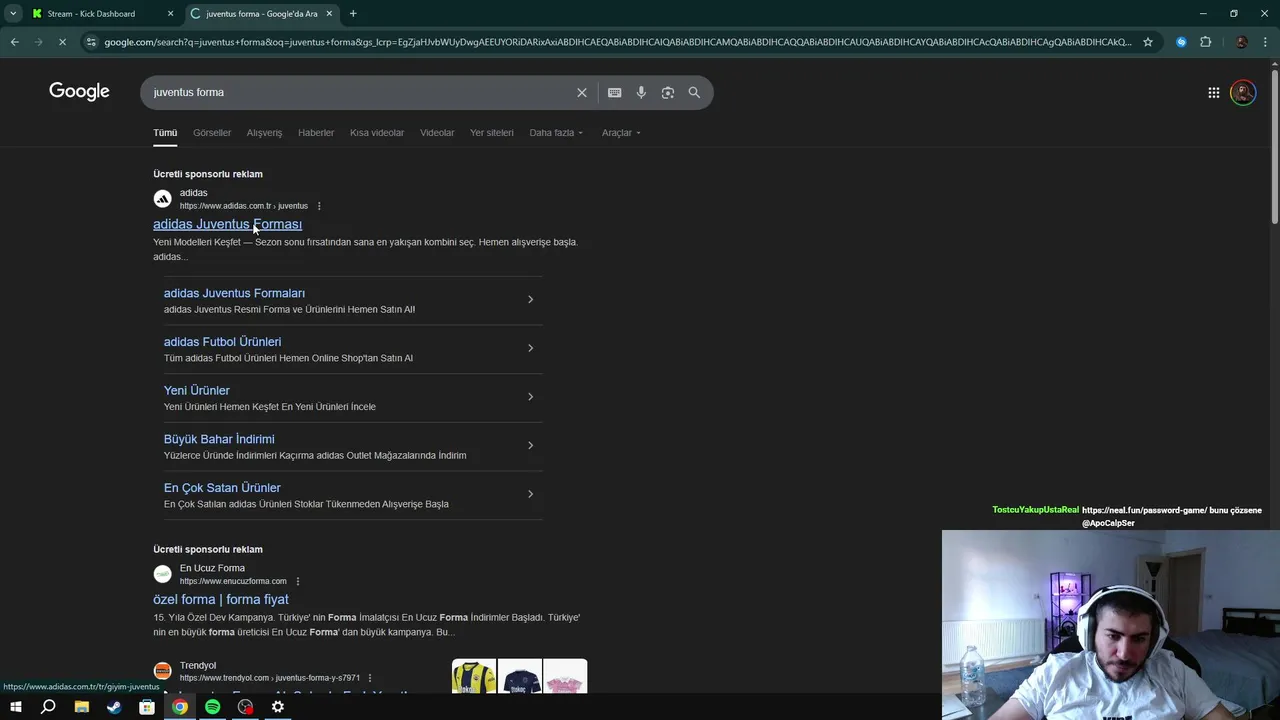Open the Trendyol result options menu
Image resolution: width=1280 pixels, height=720 pixels.
(x=370, y=678)
